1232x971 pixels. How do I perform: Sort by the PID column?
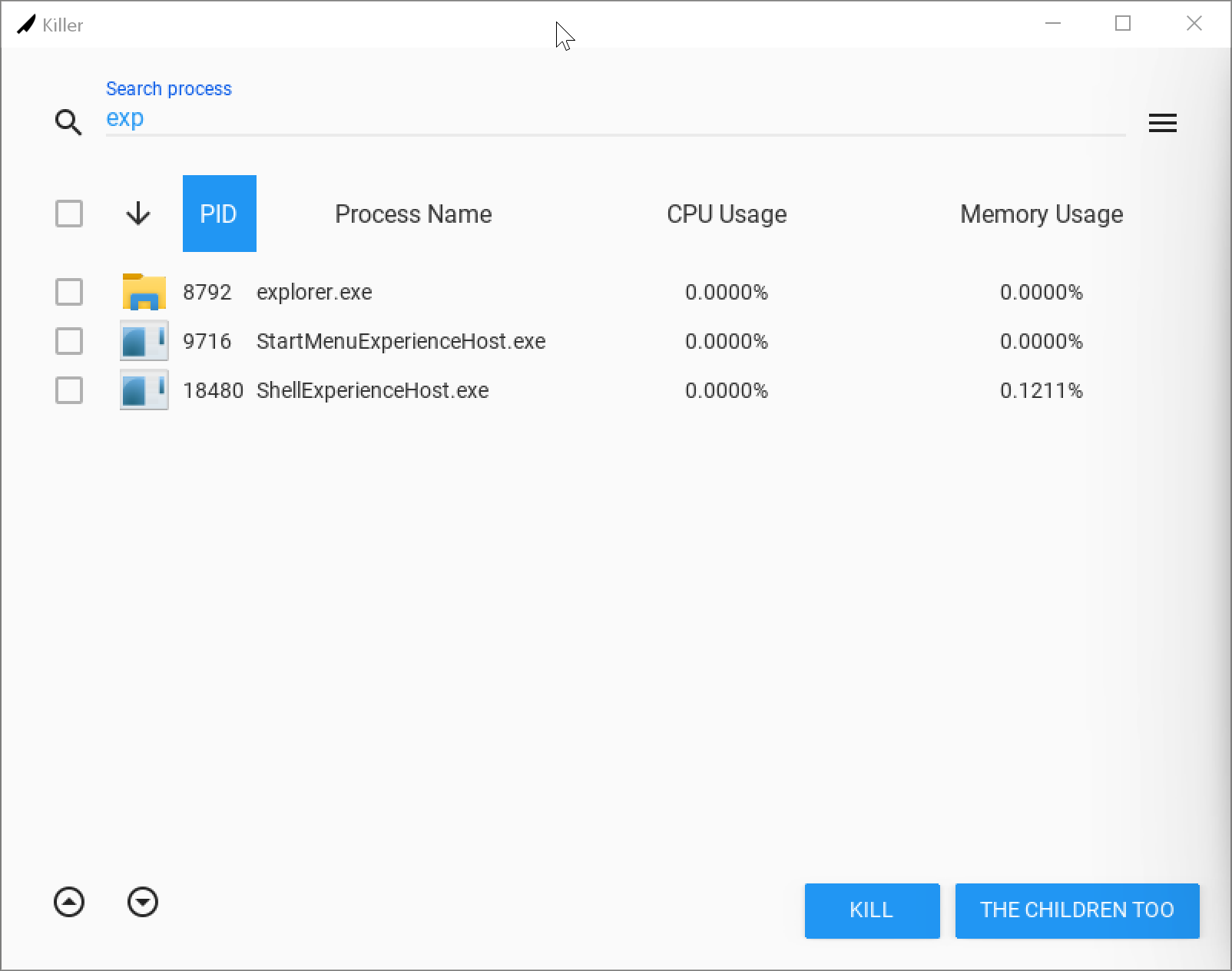point(219,214)
